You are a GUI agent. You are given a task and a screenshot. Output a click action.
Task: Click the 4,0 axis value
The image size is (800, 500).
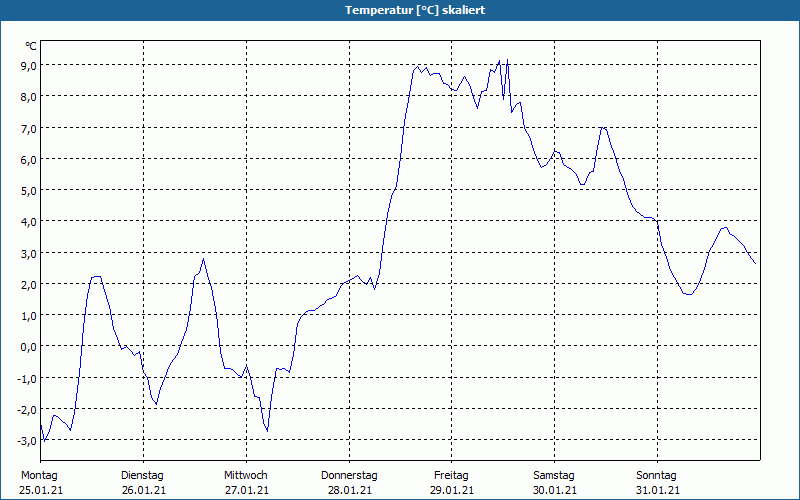tap(29, 221)
